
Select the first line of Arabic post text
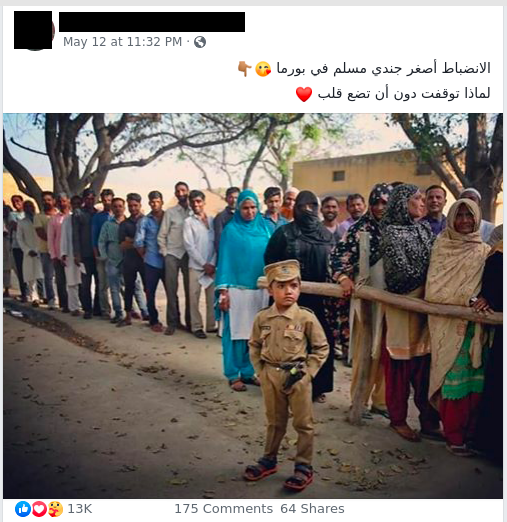(x=383, y=69)
